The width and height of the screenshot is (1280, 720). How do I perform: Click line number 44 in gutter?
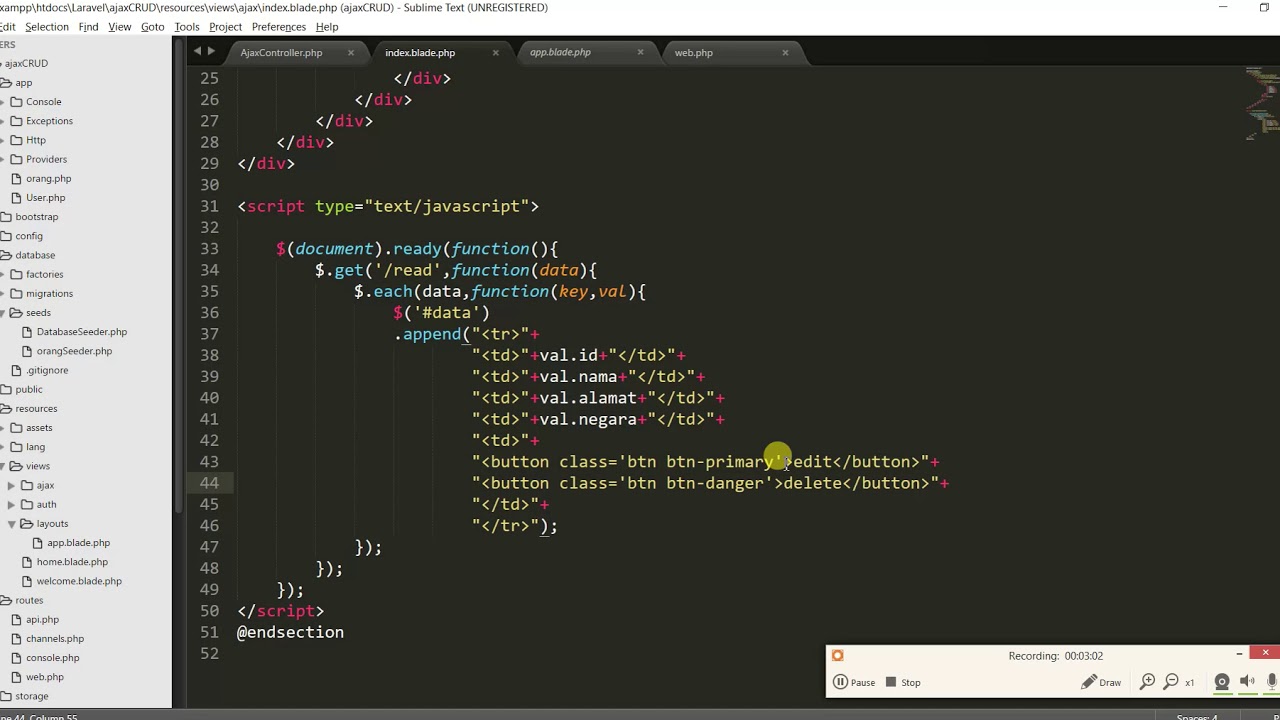[209, 483]
